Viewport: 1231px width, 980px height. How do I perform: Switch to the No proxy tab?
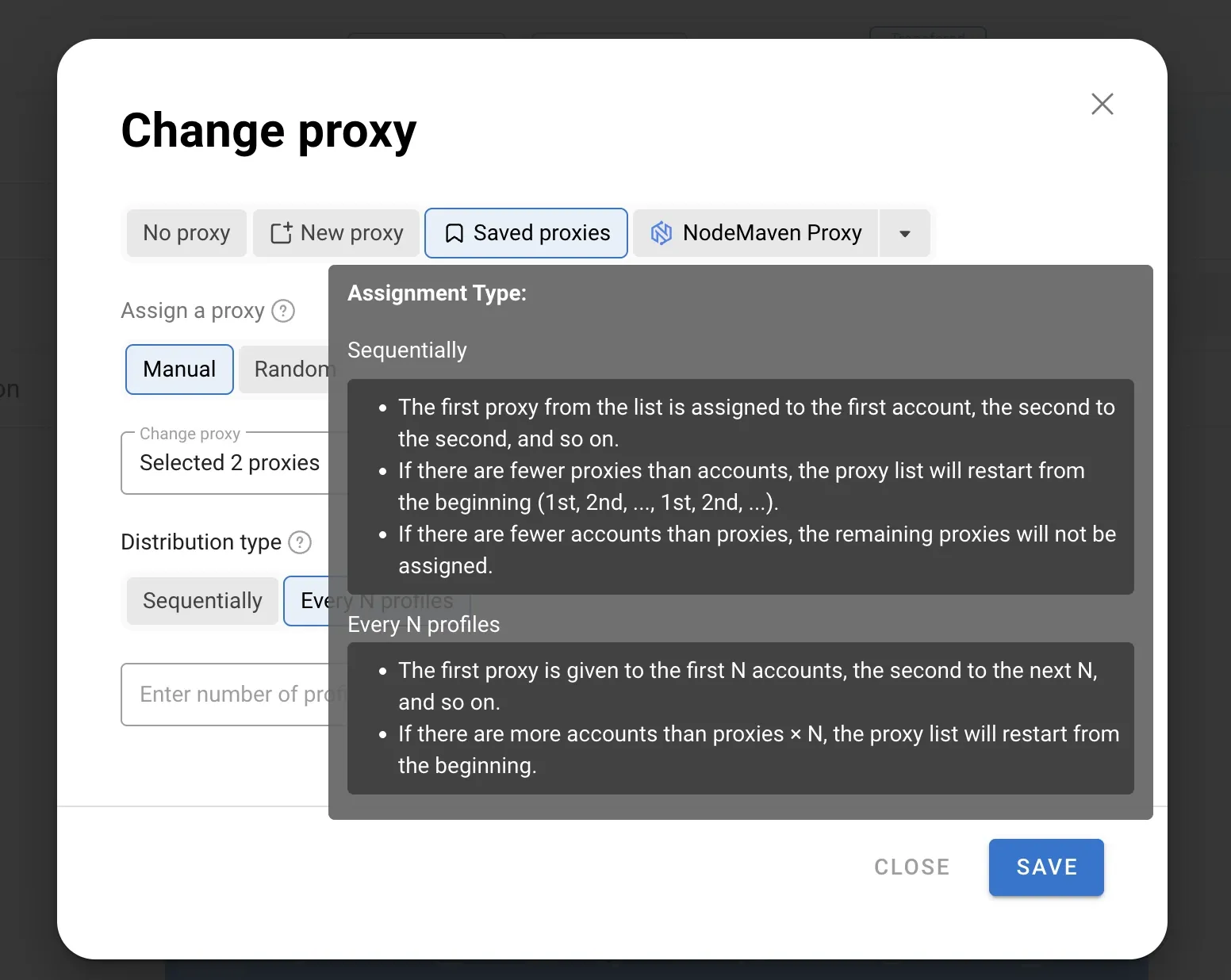pos(186,233)
